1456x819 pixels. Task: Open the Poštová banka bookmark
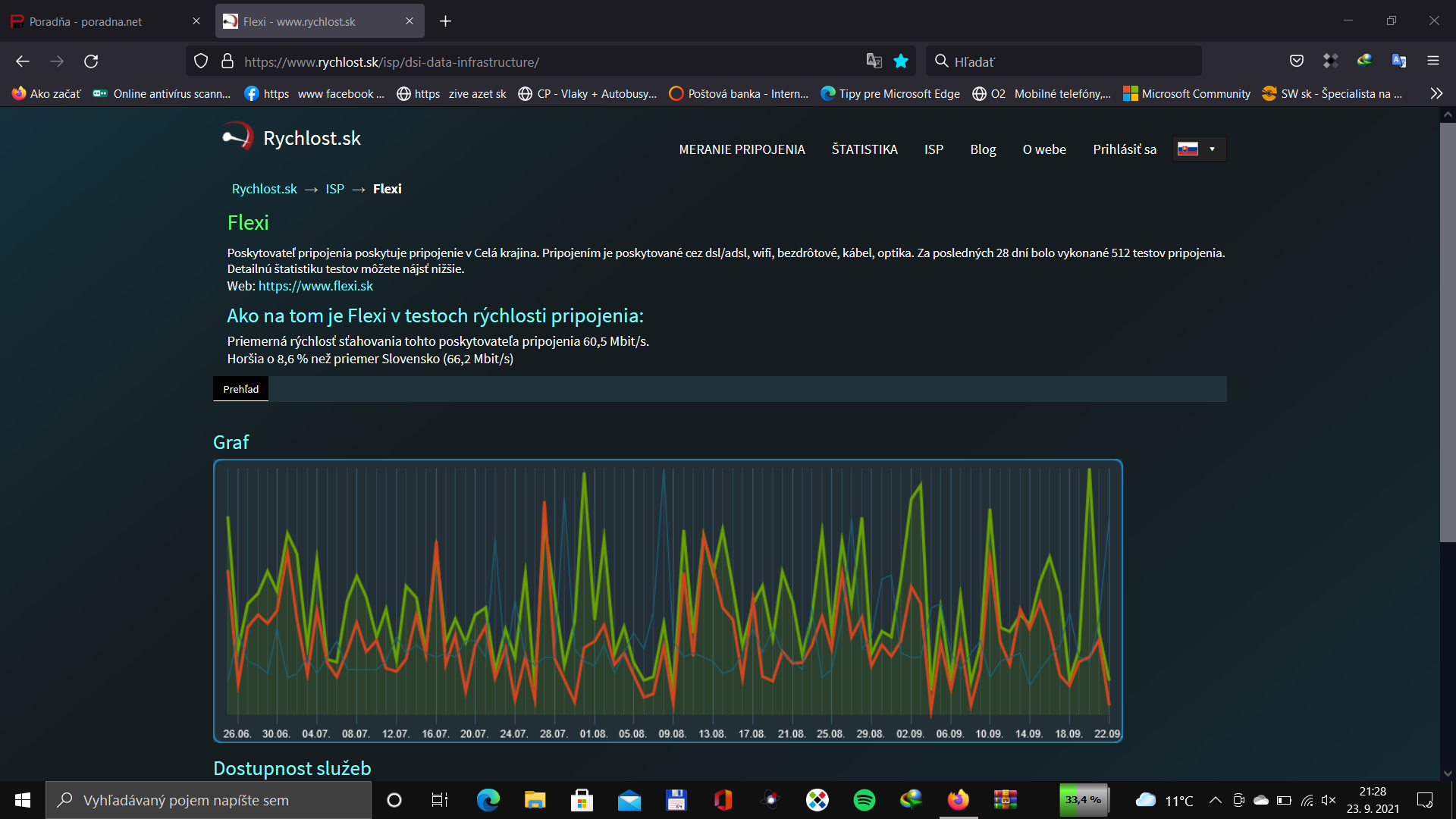click(x=739, y=93)
